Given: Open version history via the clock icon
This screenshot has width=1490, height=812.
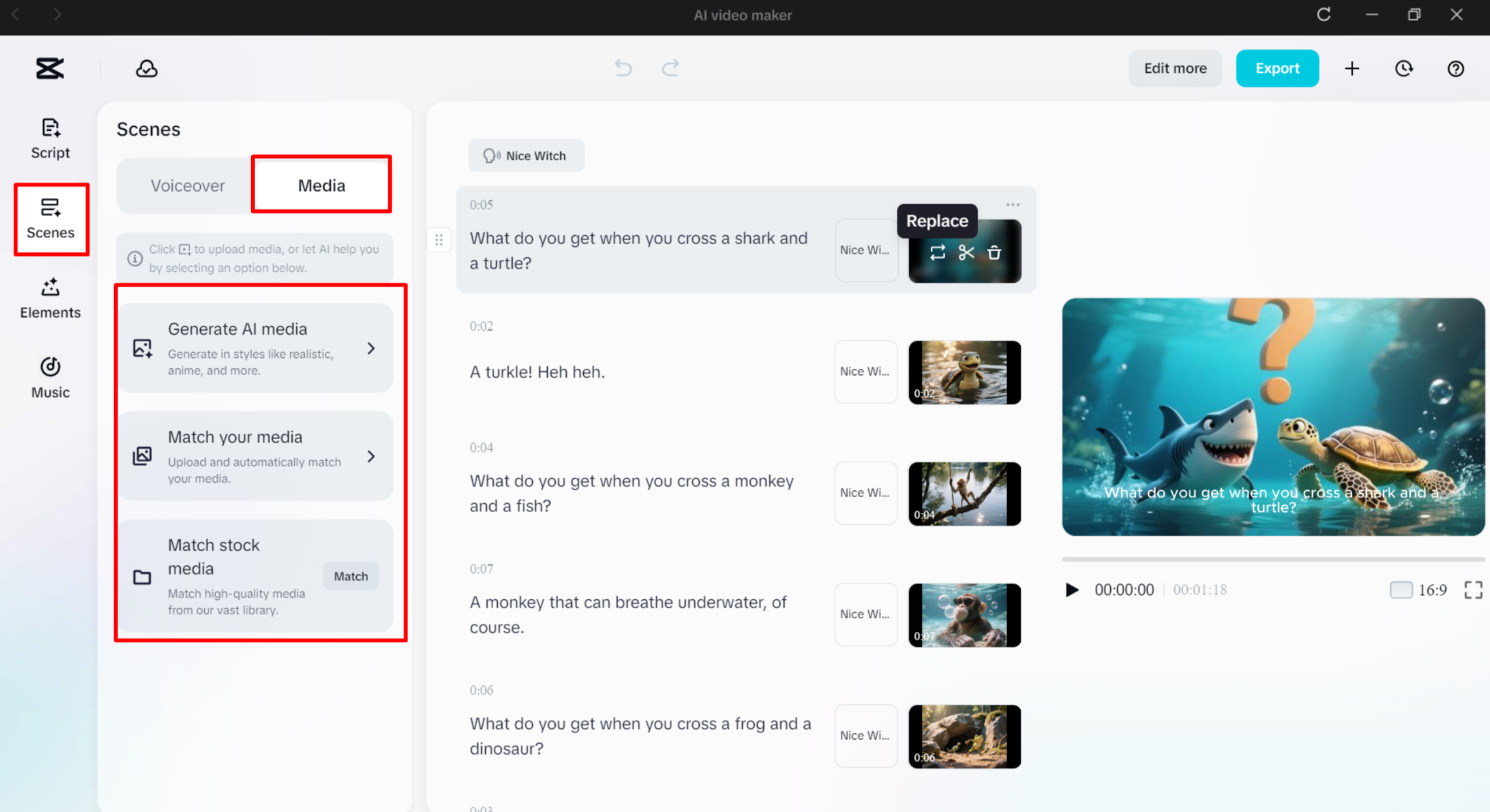Looking at the screenshot, I should pyautogui.click(x=1405, y=68).
